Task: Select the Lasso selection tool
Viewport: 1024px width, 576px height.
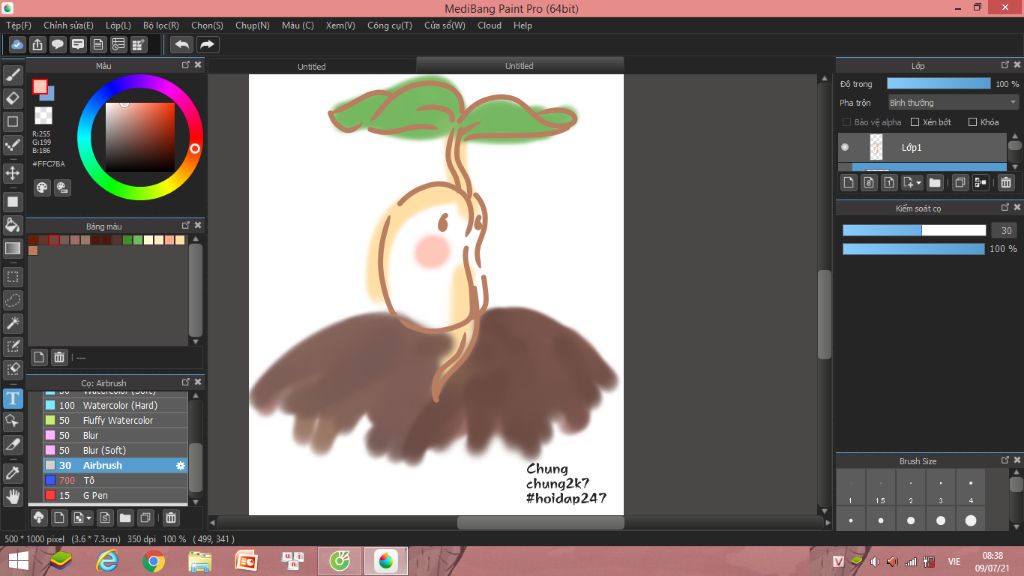Action: (x=12, y=300)
